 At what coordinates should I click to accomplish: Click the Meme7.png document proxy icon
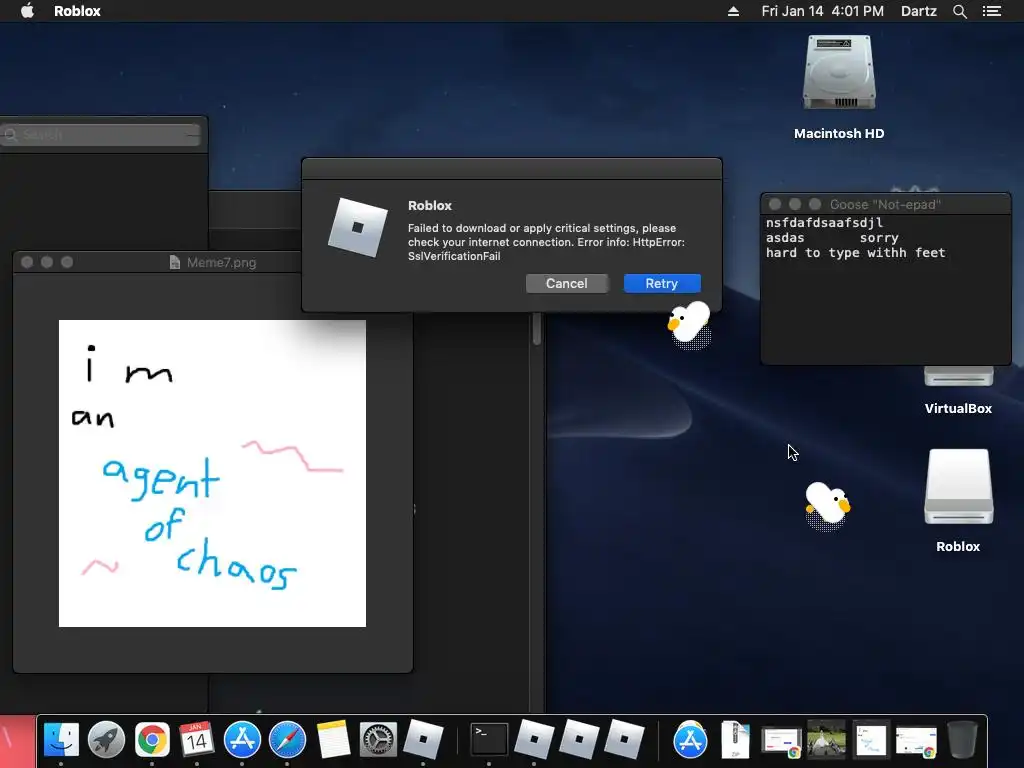pyautogui.click(x=174, y=263)
